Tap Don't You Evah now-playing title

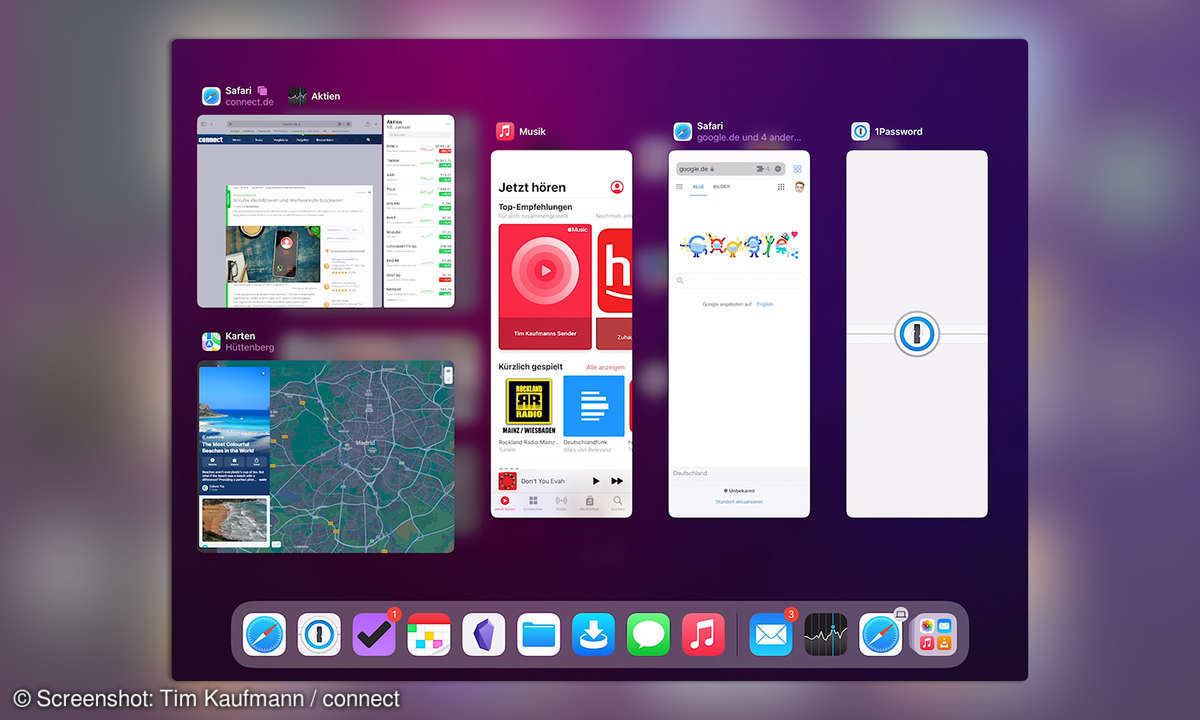tap(544, 481)
